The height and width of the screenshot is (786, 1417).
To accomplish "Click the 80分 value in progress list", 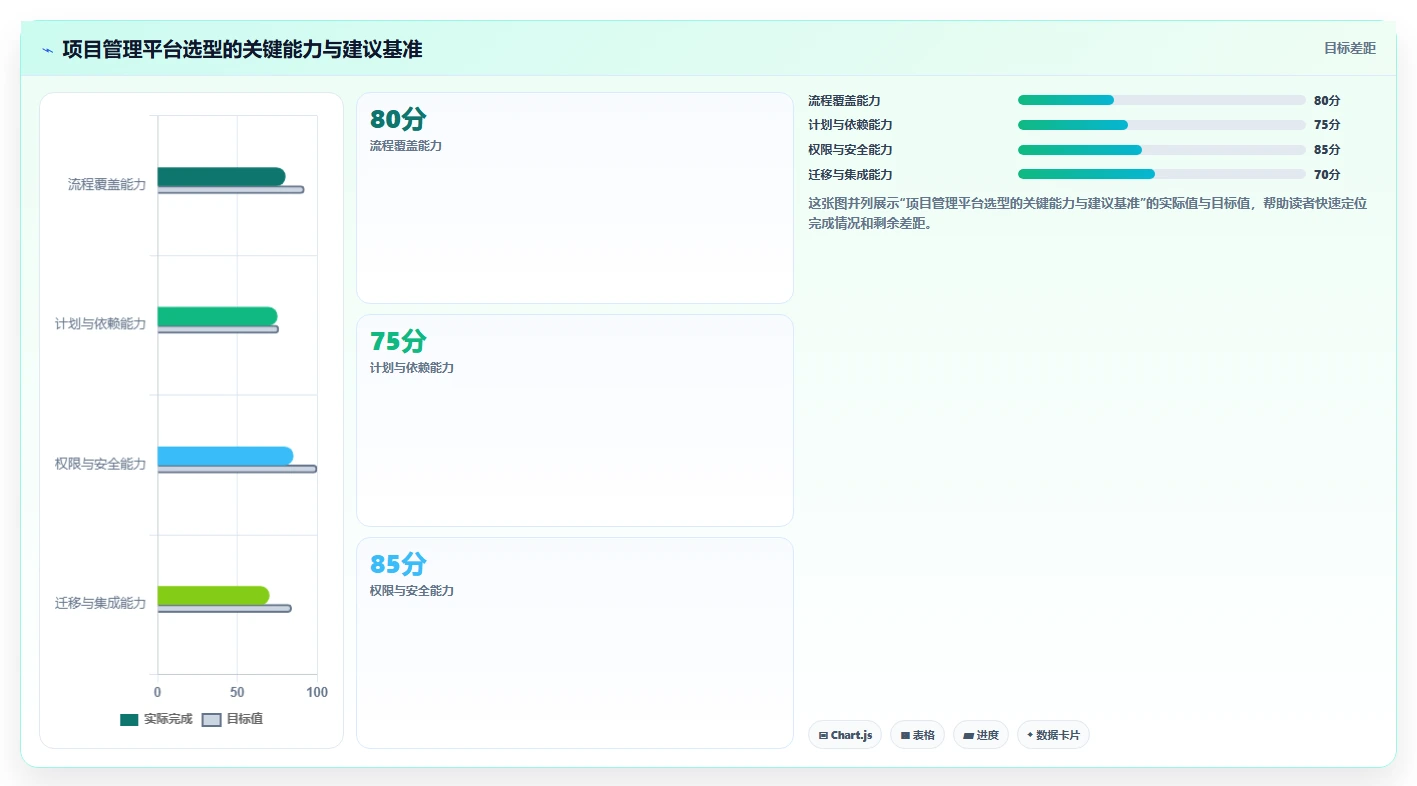I will 1327,101.
